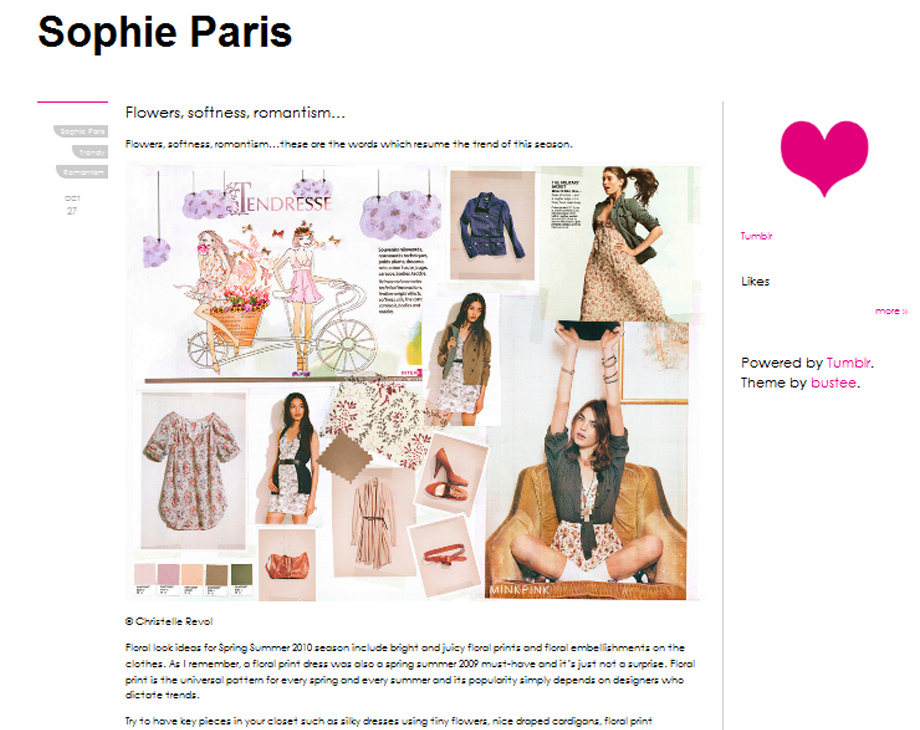
Task: Expand likes with the "more »" link
Action: click(891, 310)
